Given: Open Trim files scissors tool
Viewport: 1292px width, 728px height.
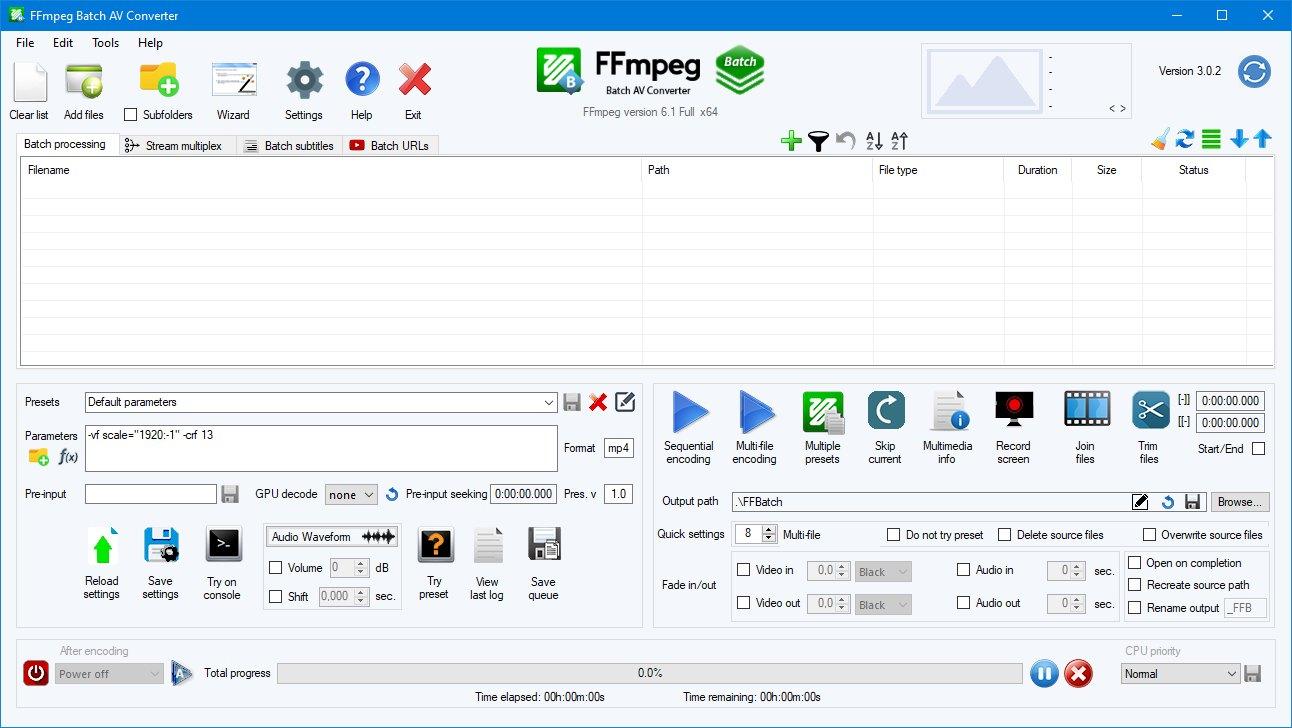Looking at the screenshot, I should pos(1150,410).
